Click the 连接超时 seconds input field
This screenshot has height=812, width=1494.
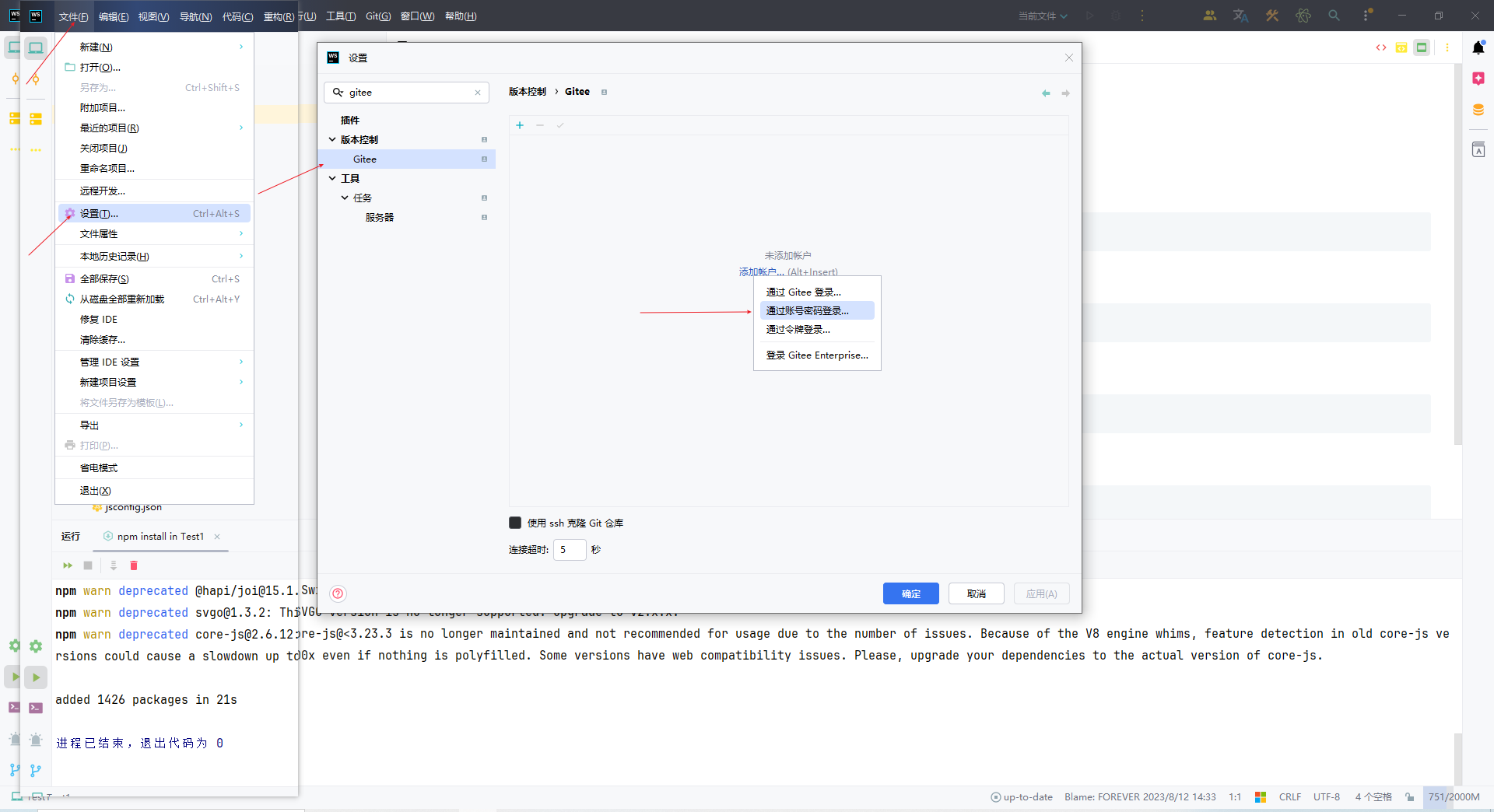pos(570,550)
